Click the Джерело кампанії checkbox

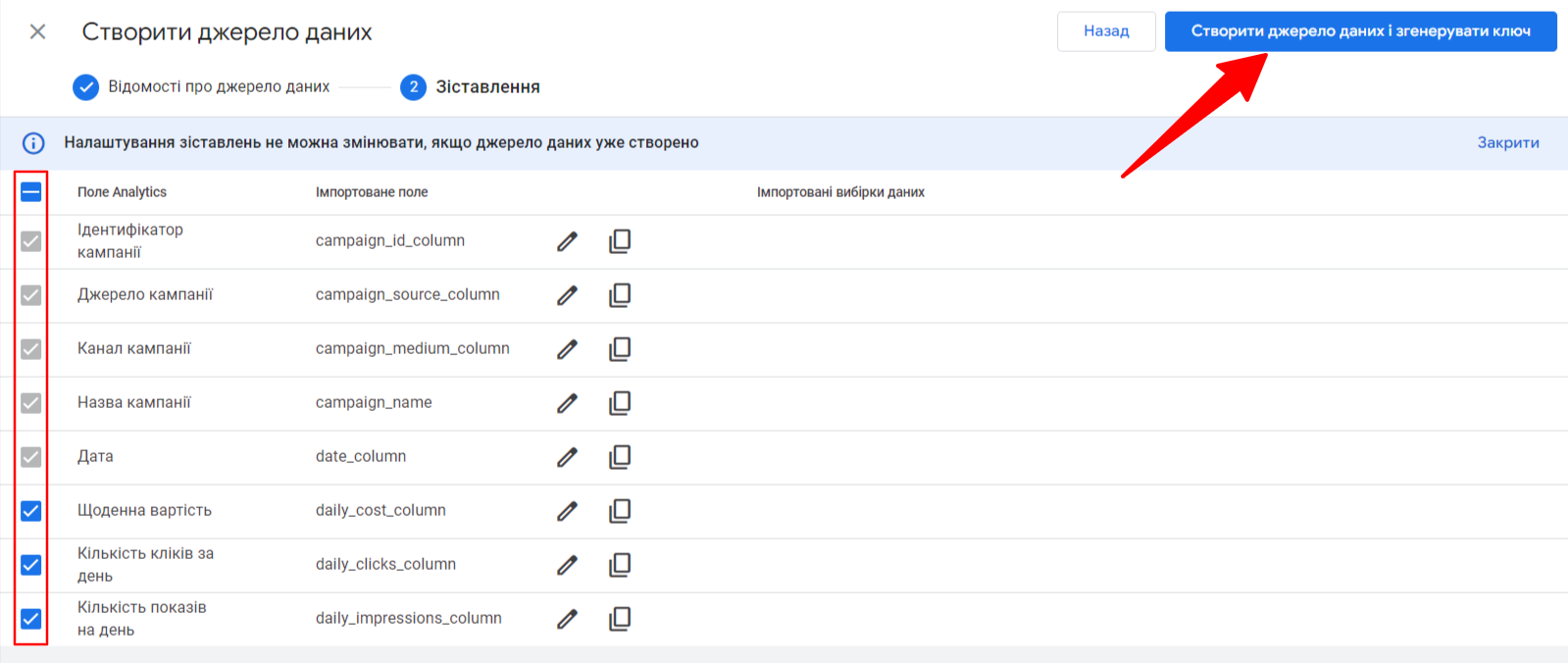coord(31,295)
